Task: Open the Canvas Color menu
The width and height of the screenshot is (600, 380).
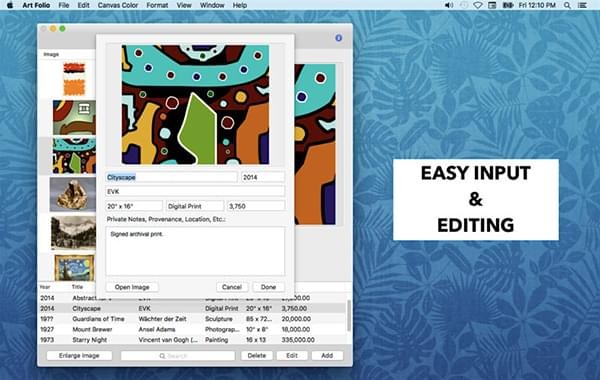Action: pyautogui.click(x=118, y=5)
